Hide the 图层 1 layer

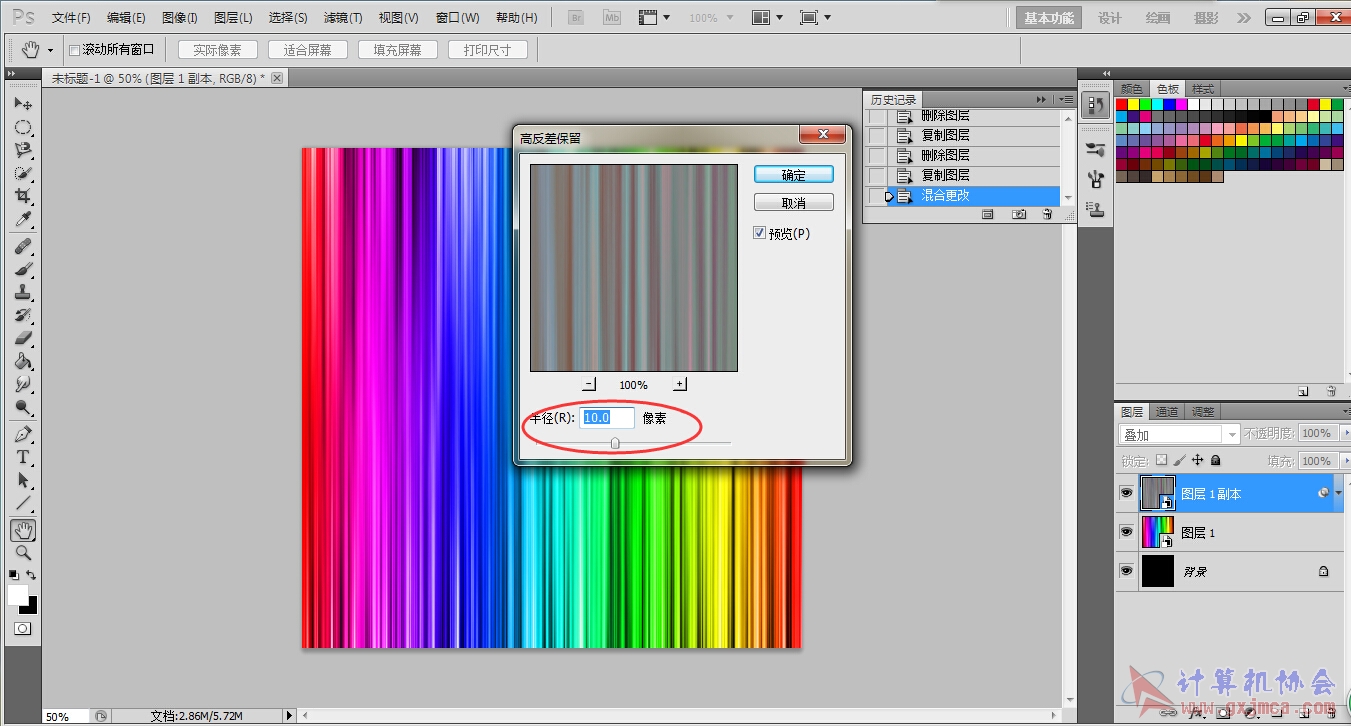pyautogui.click(x=1127, y=532)
